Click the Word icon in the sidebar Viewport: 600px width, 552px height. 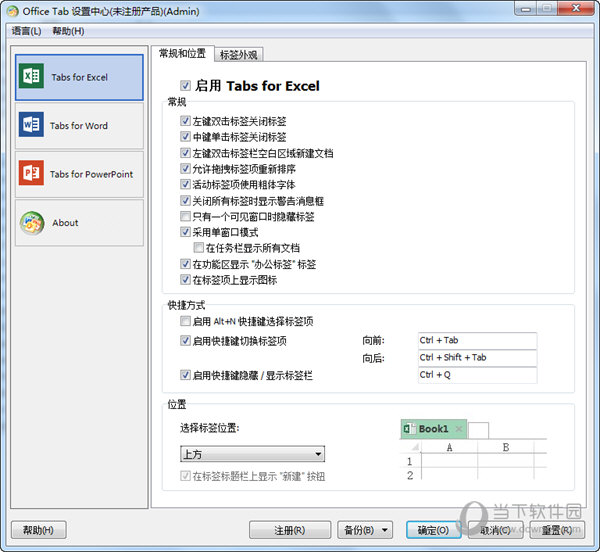31,124
